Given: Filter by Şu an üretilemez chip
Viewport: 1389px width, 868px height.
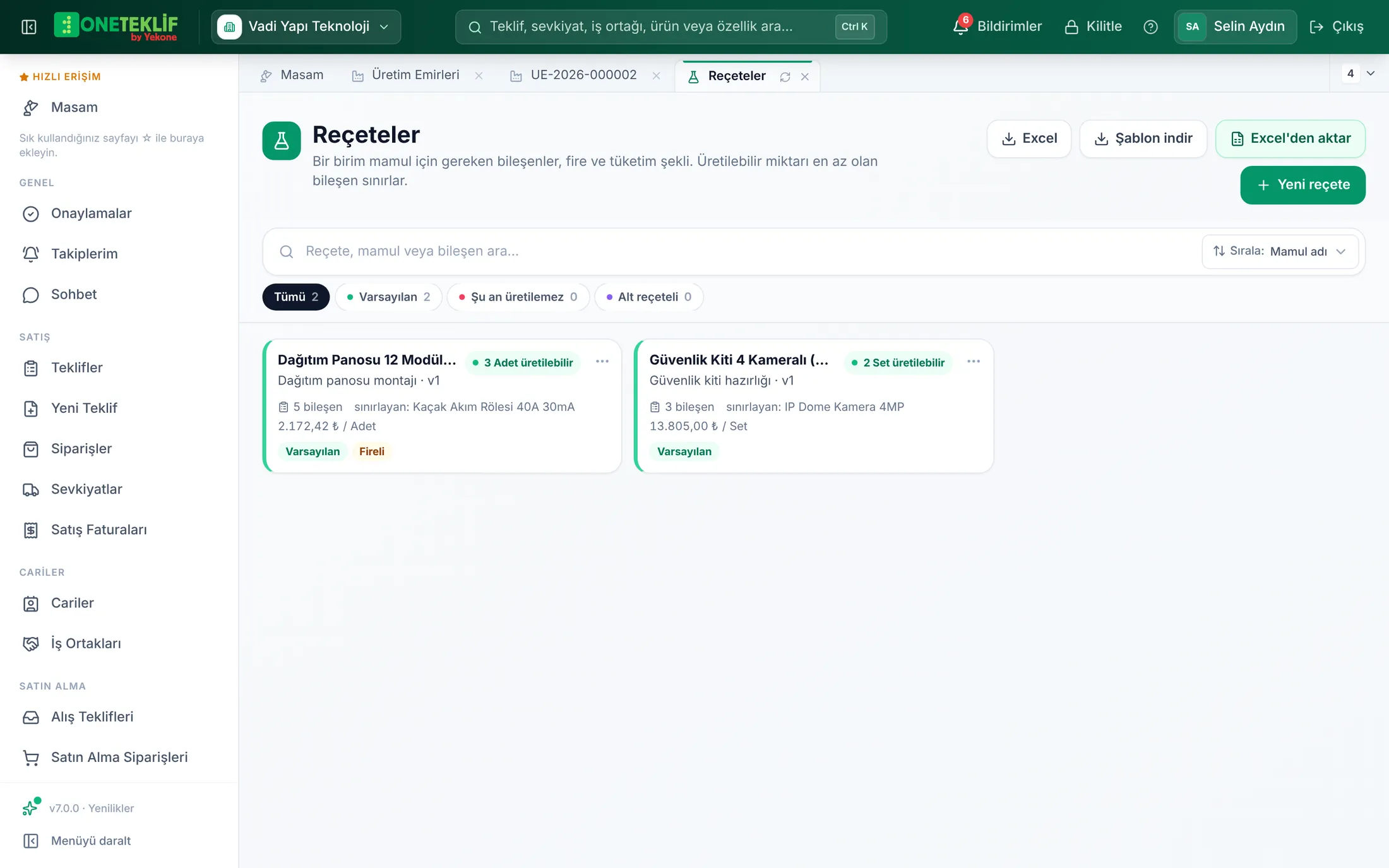Looking at the screenshot, I should pyautogui.click(x=518, y=297).
